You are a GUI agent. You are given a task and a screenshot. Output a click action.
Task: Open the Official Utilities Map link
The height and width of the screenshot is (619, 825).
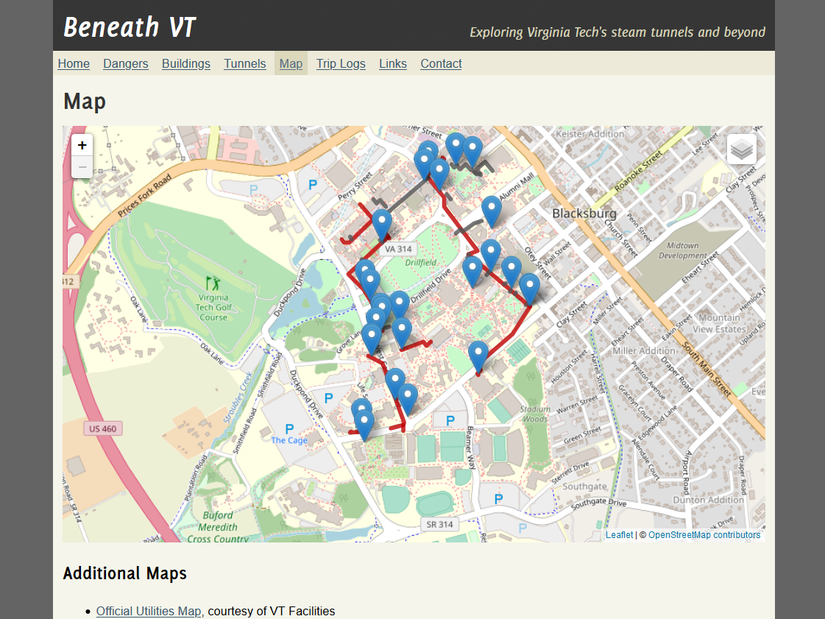pyautogui.click(x=148, y=611)
